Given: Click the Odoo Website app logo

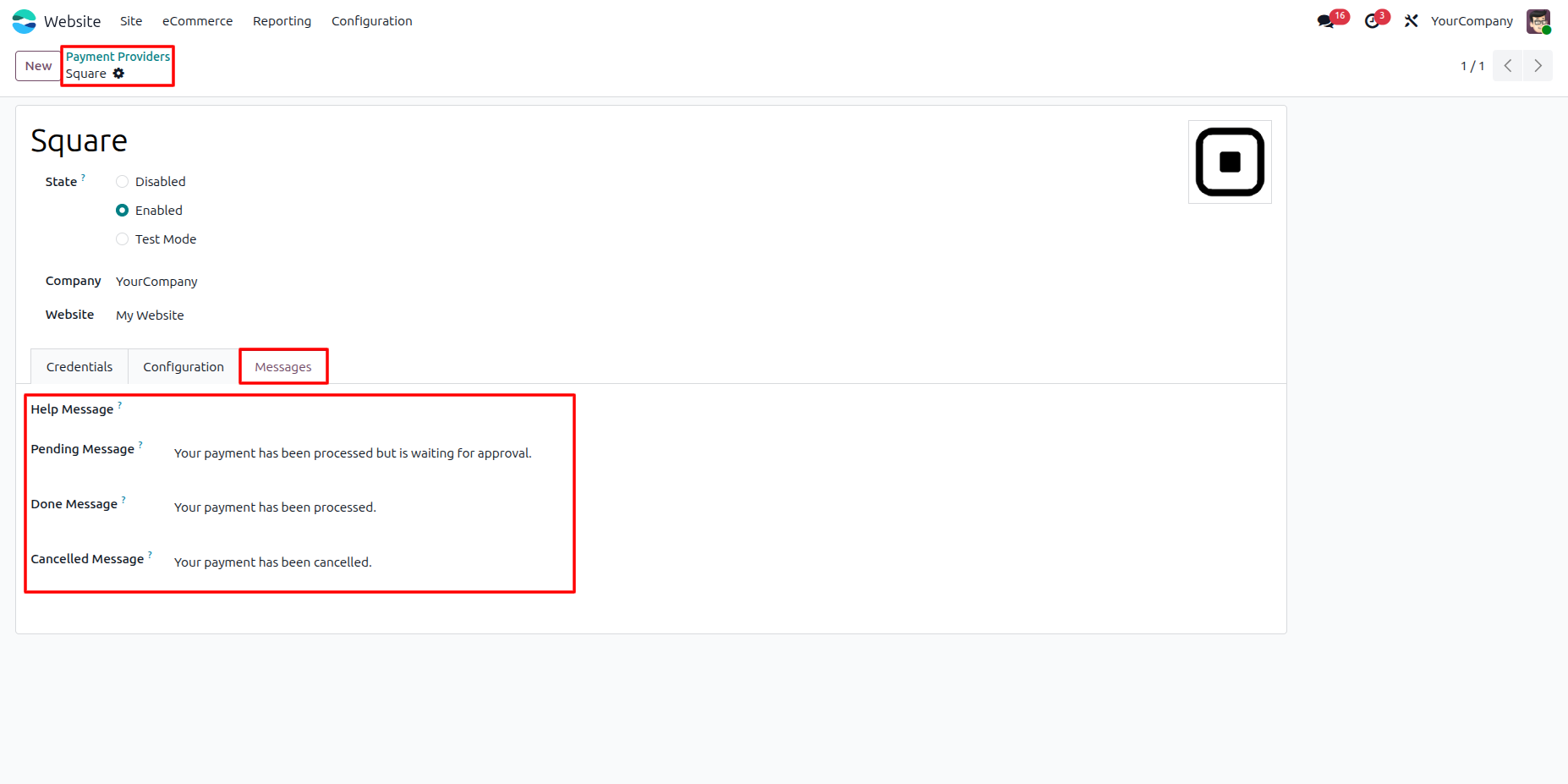Looking at the screenshot, I should (25, 21).
